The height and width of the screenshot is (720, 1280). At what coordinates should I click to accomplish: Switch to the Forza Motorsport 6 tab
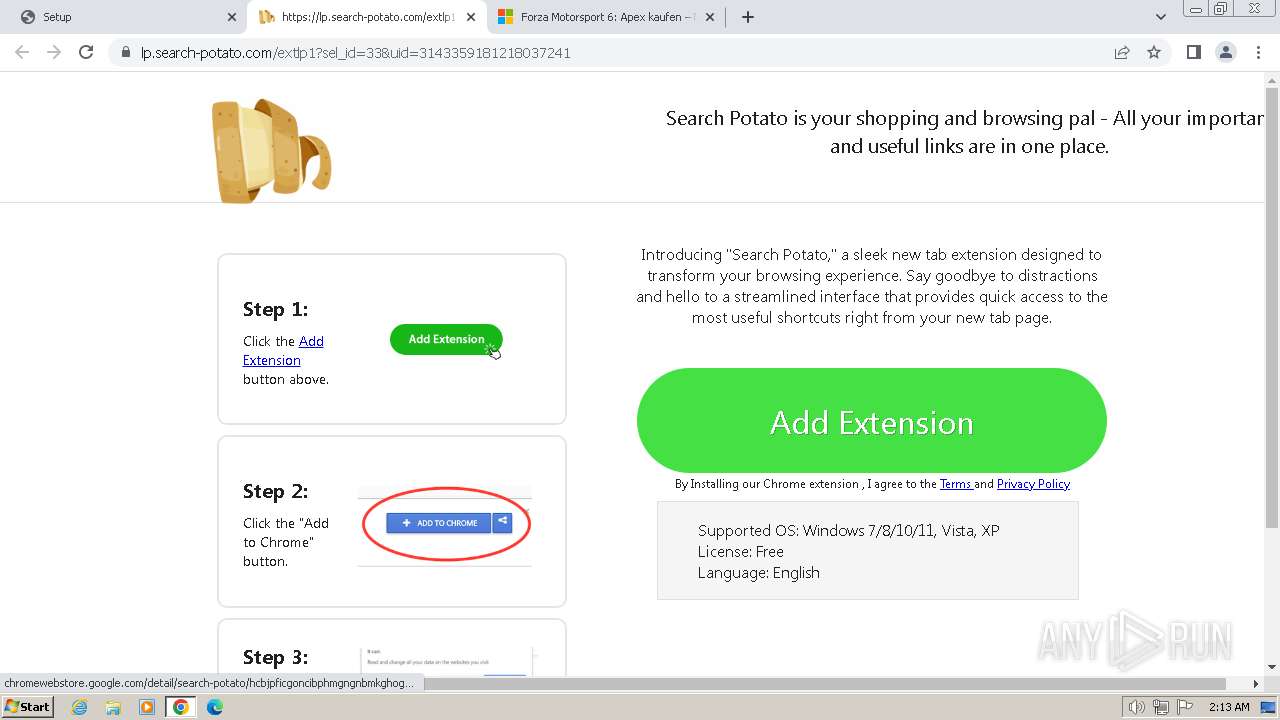(606, 17)
